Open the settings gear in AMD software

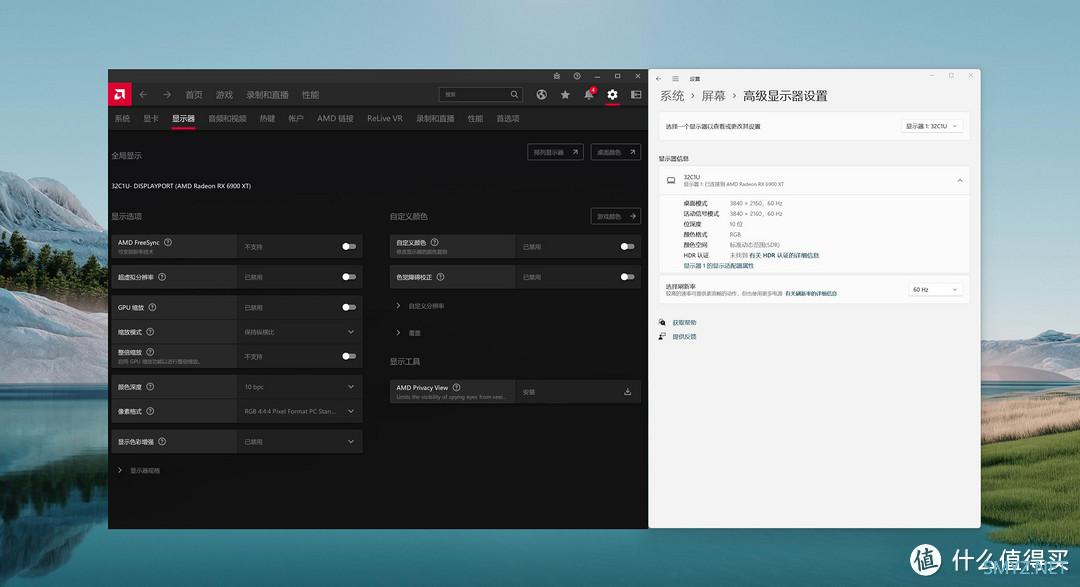(x=612, y=94)
